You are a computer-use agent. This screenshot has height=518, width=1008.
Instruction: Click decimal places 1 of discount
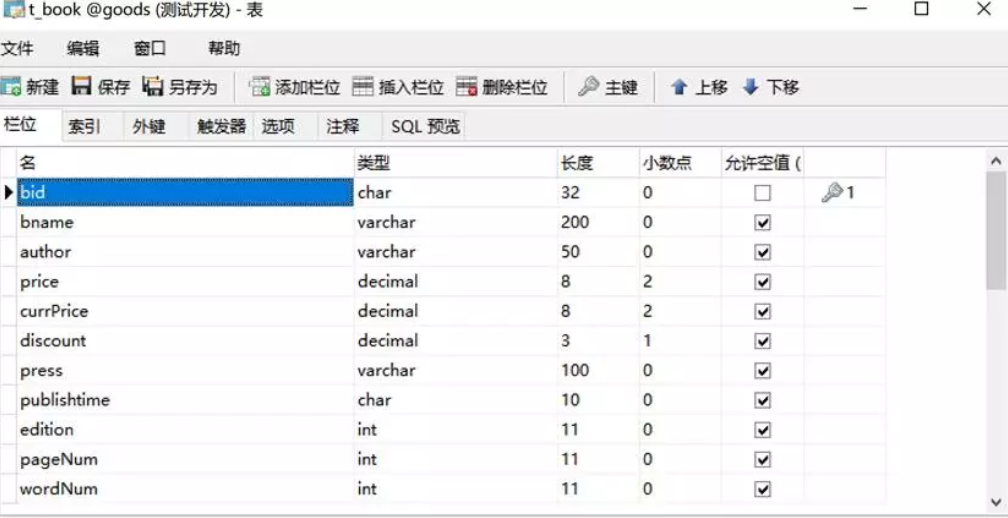(680, 341)
